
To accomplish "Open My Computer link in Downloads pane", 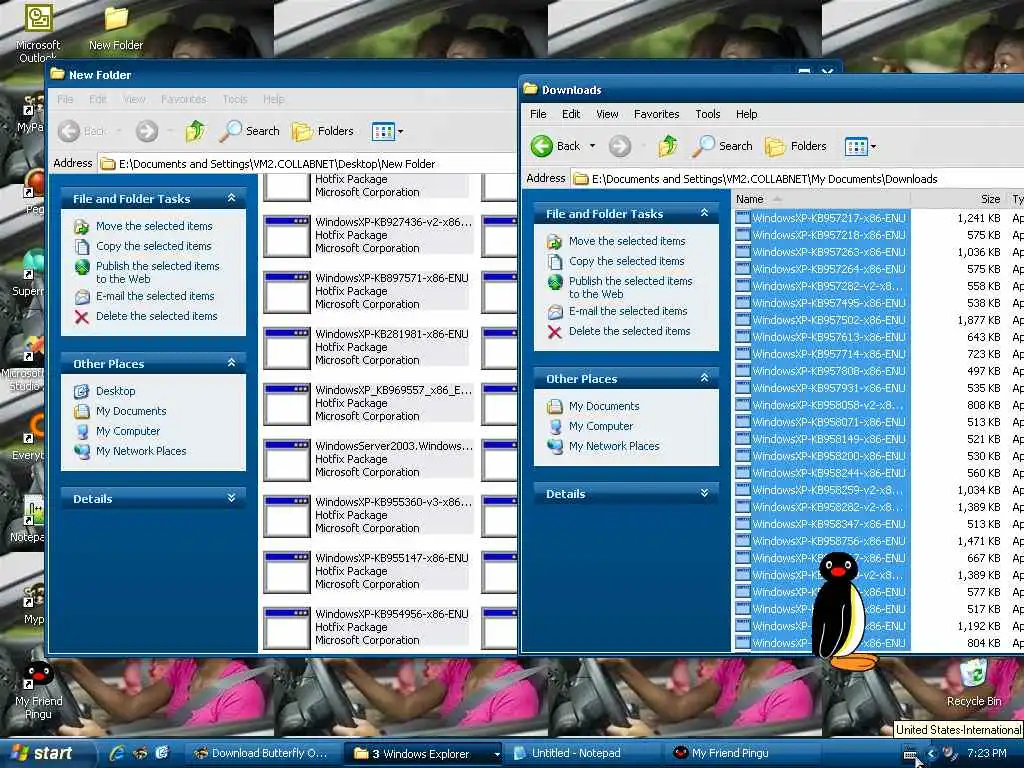I will click(601, 426).
